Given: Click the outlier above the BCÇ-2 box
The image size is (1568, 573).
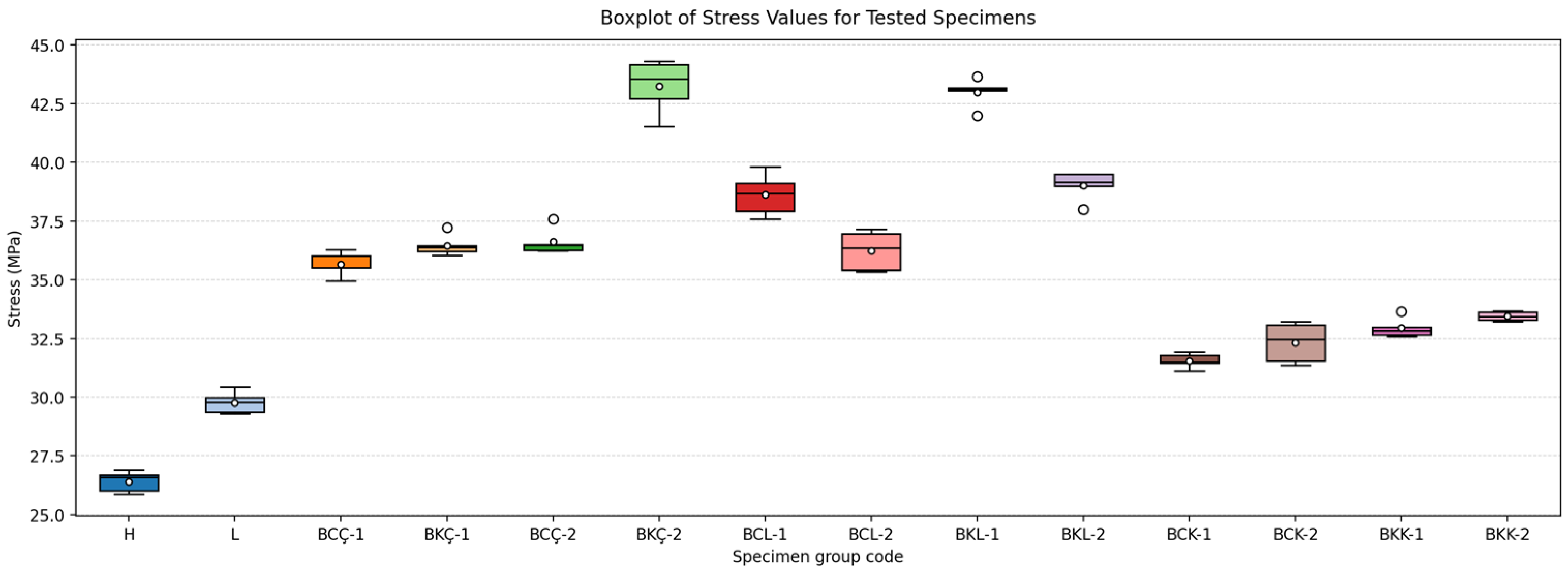Looking at the screenshot, I should click(x=553, y=219).
